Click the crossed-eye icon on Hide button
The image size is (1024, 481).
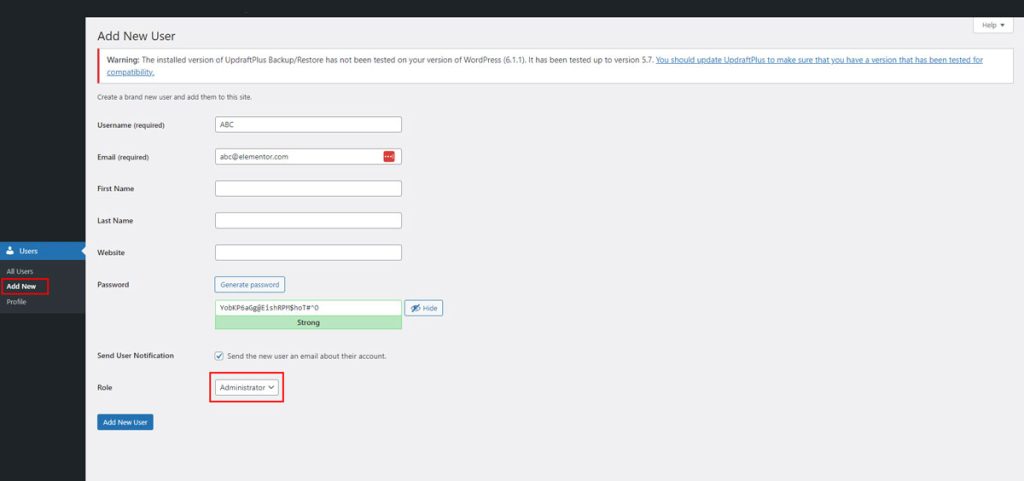pos(415,308)
